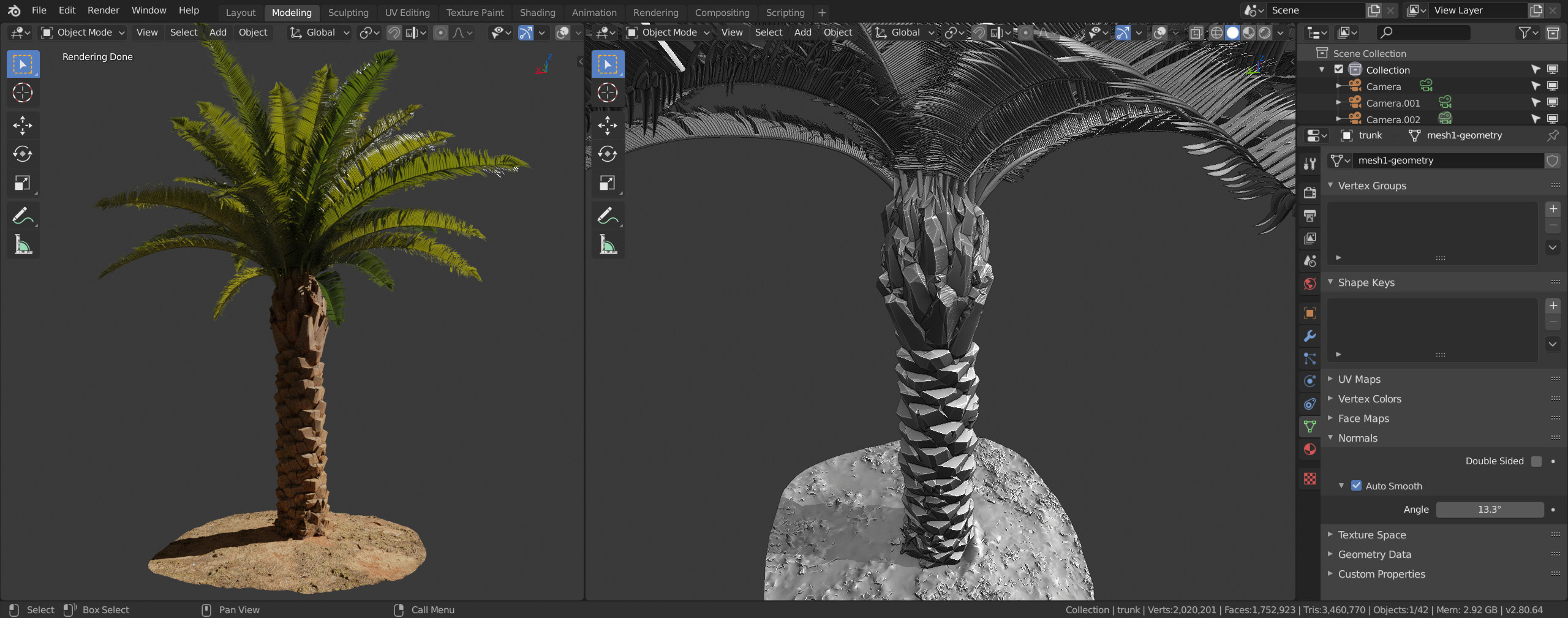Switch to the Sculpting workspace tab
Screen dimensions: 1568x618
(x=348, y=12)
